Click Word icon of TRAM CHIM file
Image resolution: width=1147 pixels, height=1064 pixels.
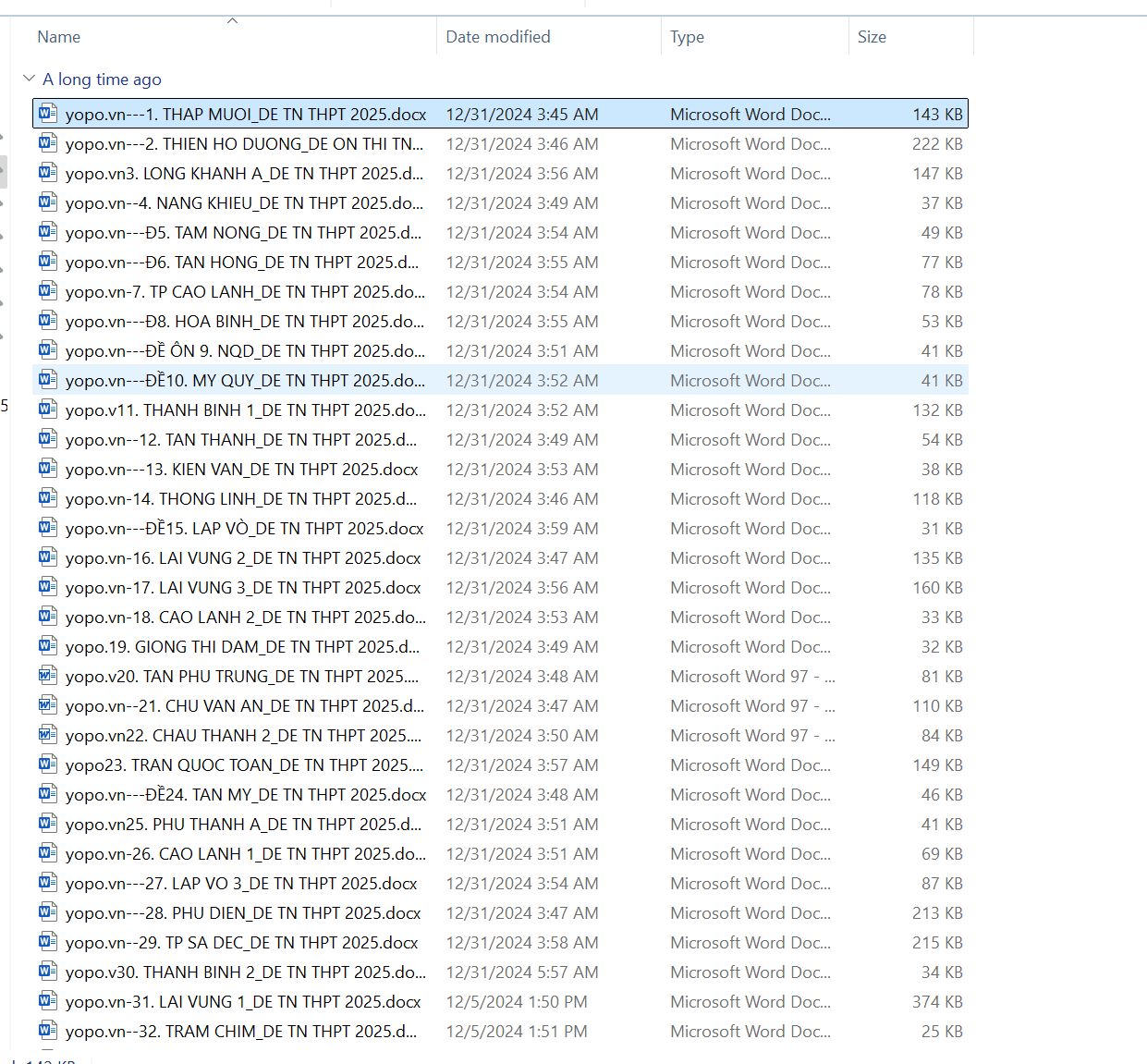[x=48, y=1031]
